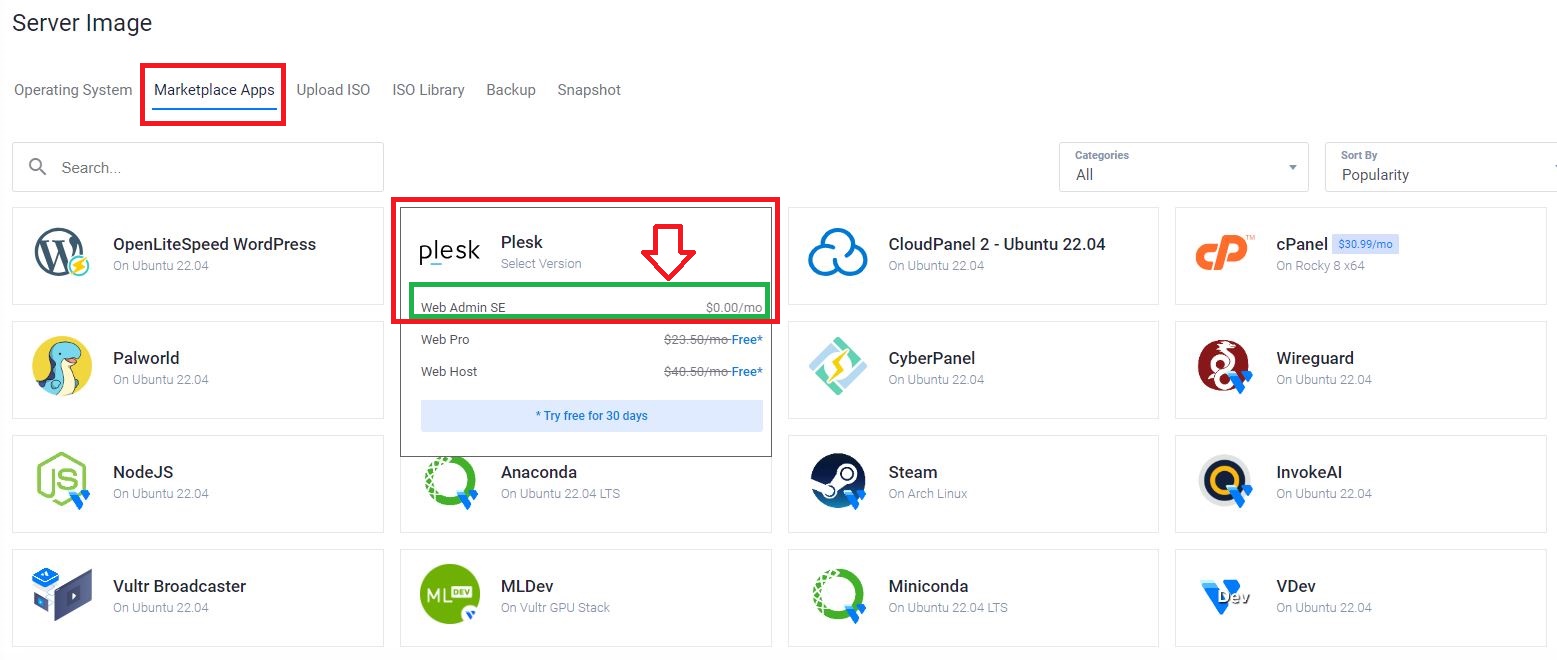This screenshot has height=660, width=1557.
Task: Click the Web Admin SE $0.00/mo price
Action: click(x=734, y=308)
